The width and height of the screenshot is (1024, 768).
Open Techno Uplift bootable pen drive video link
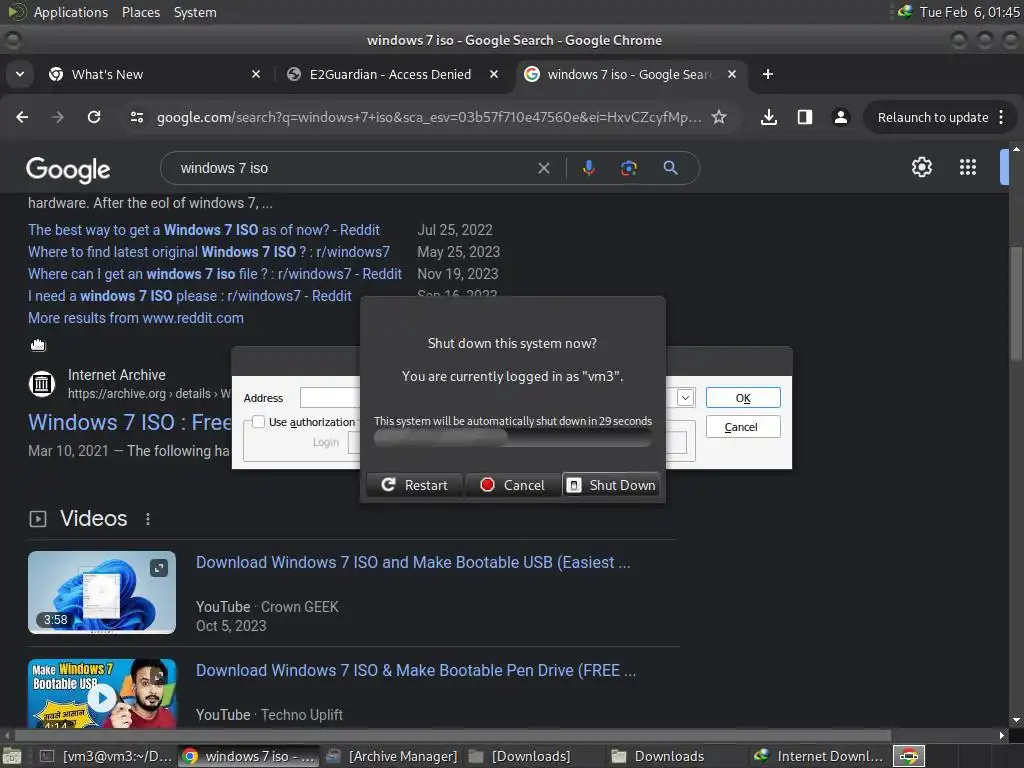click(415, 670)
